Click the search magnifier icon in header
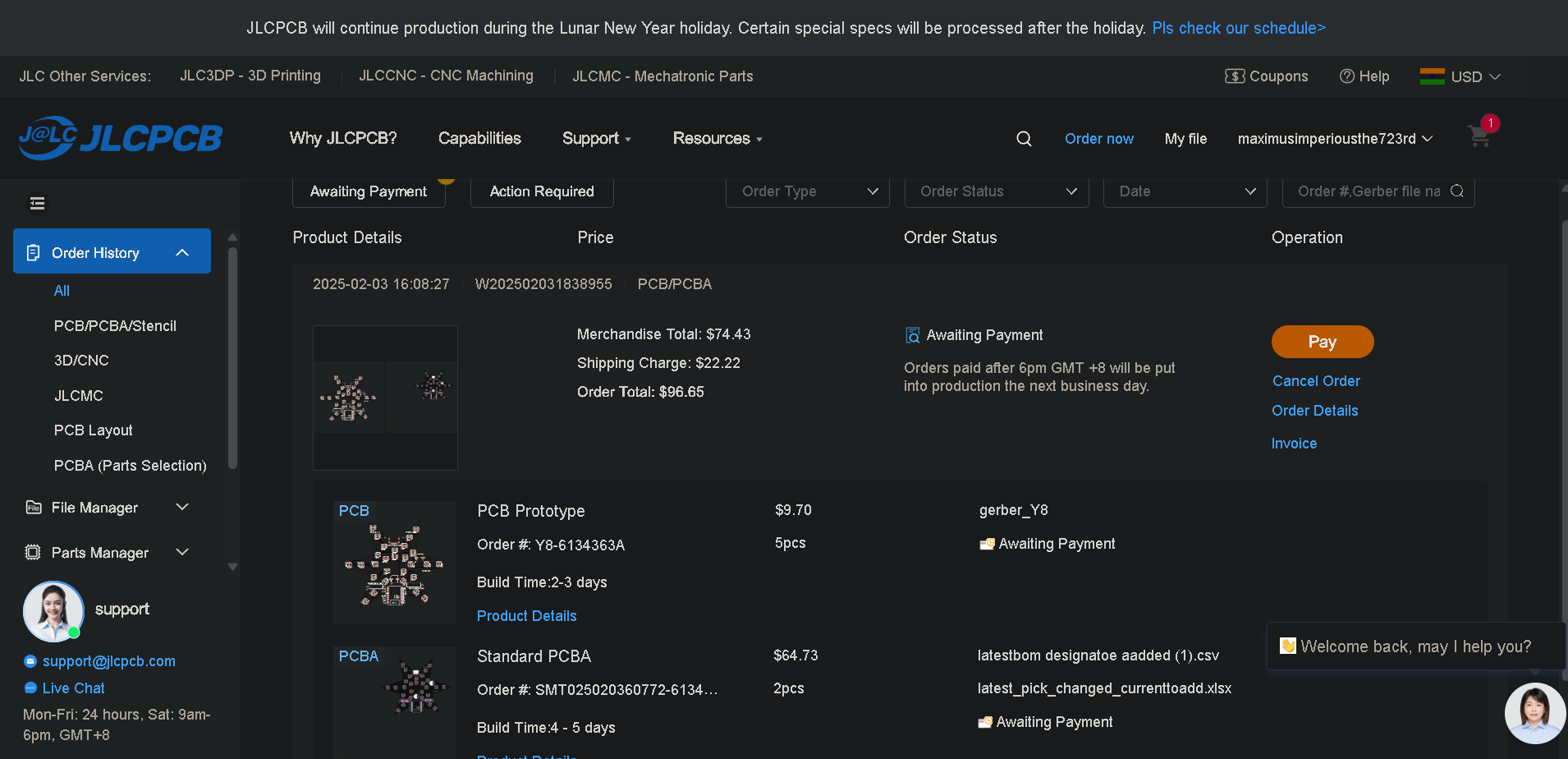Image resolution: width=1568 pixels, height=759 pixels. click(x=1024, y=139)
